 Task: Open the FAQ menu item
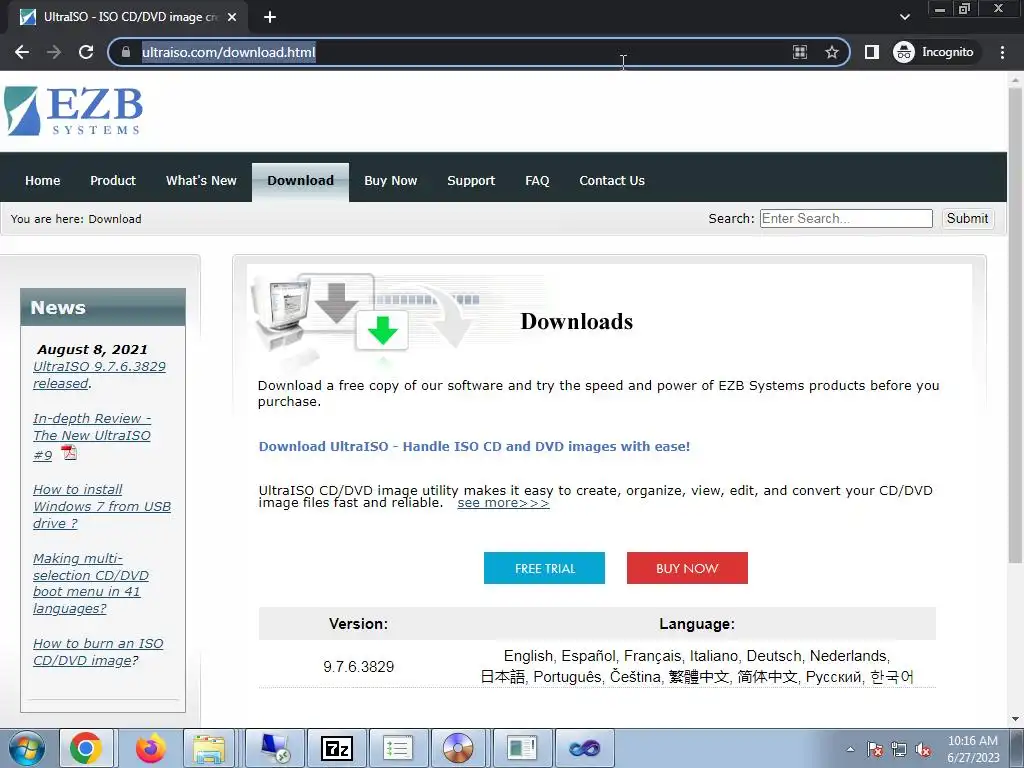tap(537, 181)
